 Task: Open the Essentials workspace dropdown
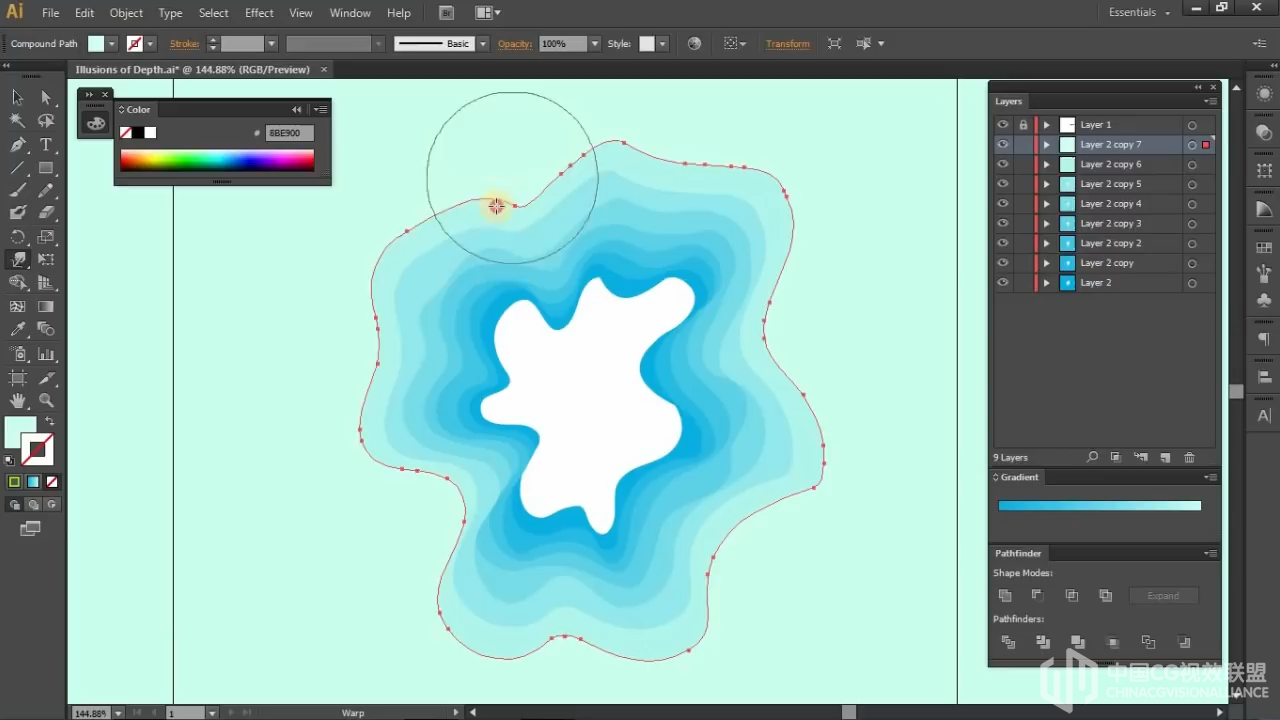pos(1138,12)
